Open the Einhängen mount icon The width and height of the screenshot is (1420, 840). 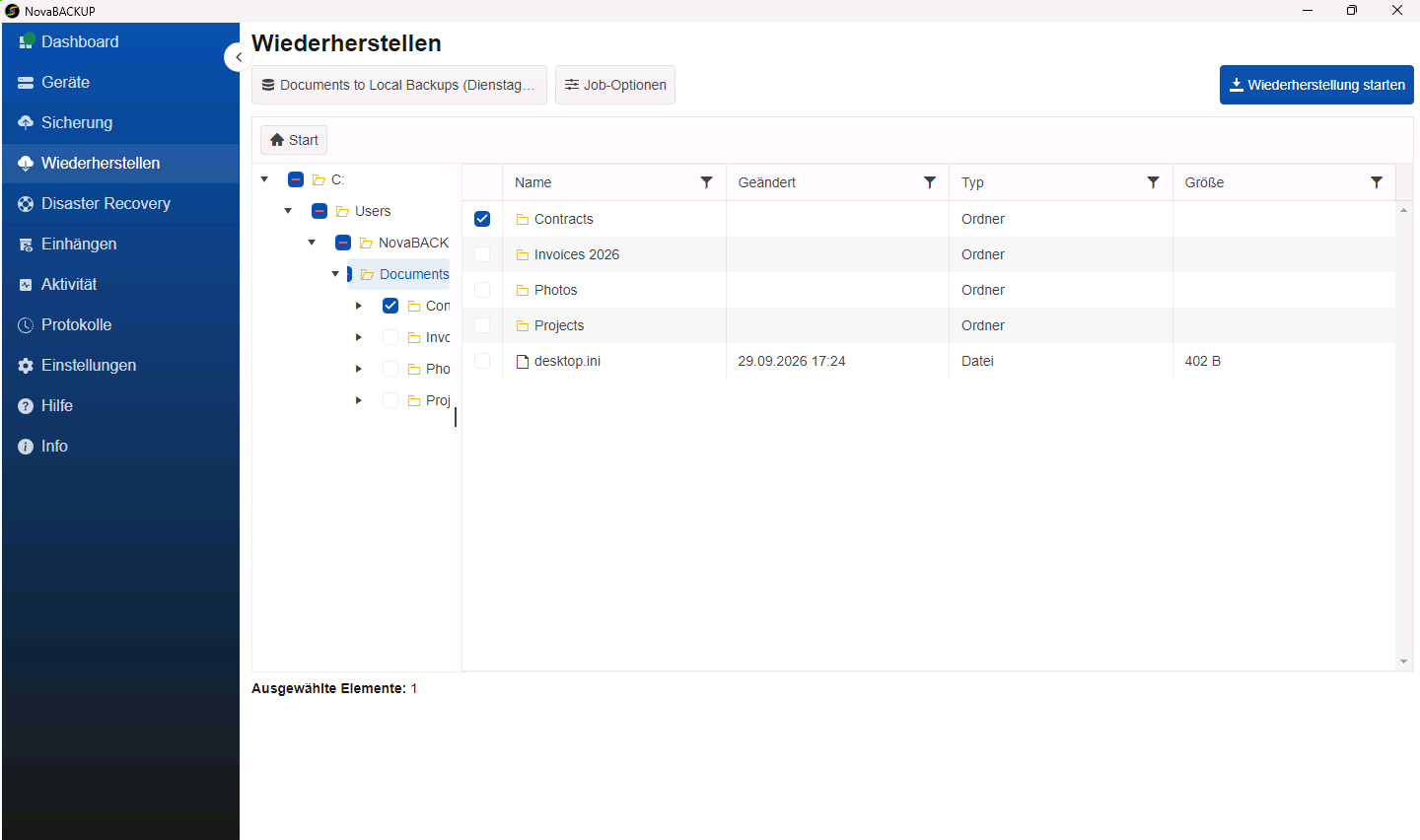tap(26, 245)
